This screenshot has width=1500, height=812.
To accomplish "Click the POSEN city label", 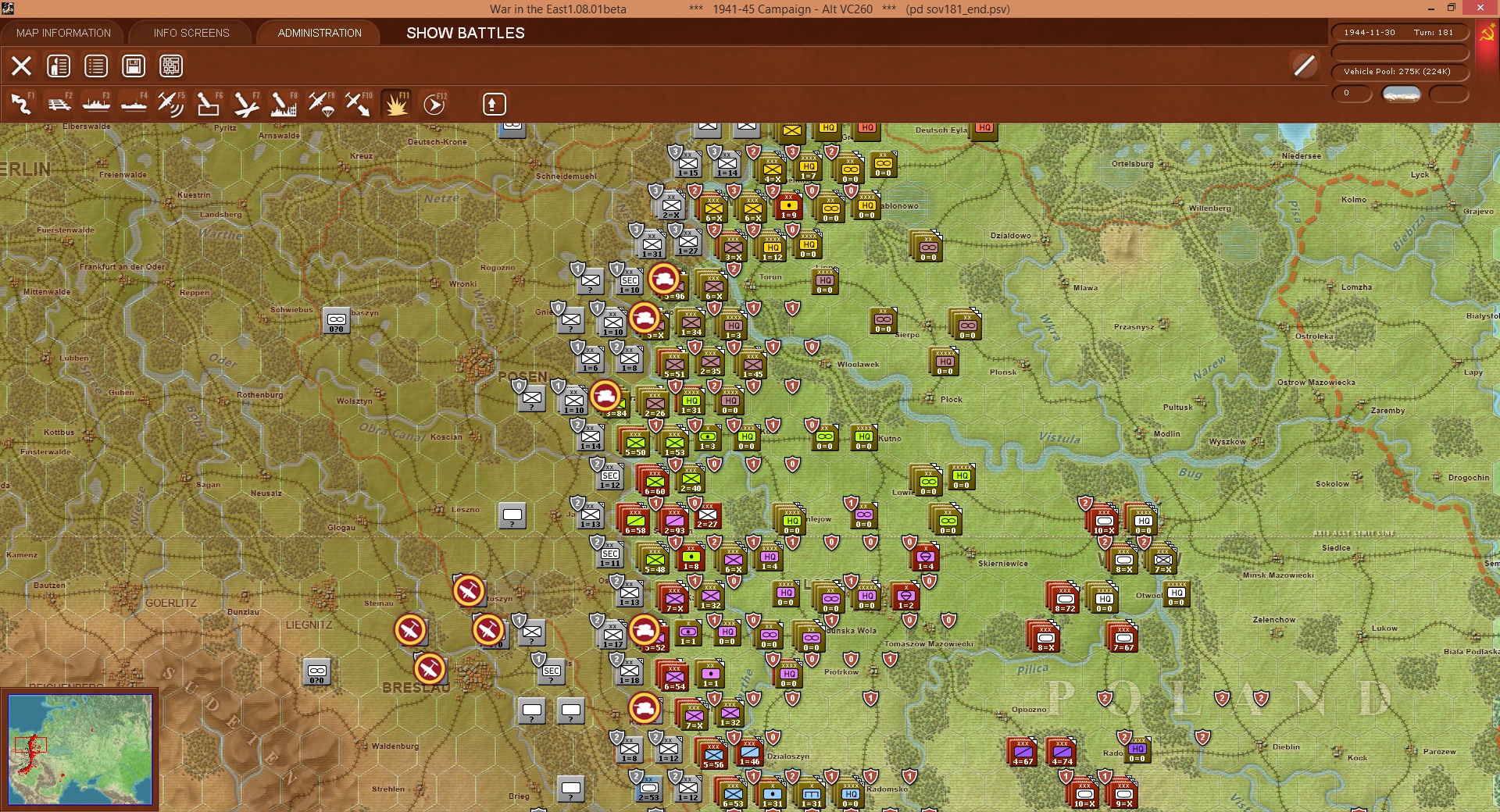I will (x=523, y=376).
